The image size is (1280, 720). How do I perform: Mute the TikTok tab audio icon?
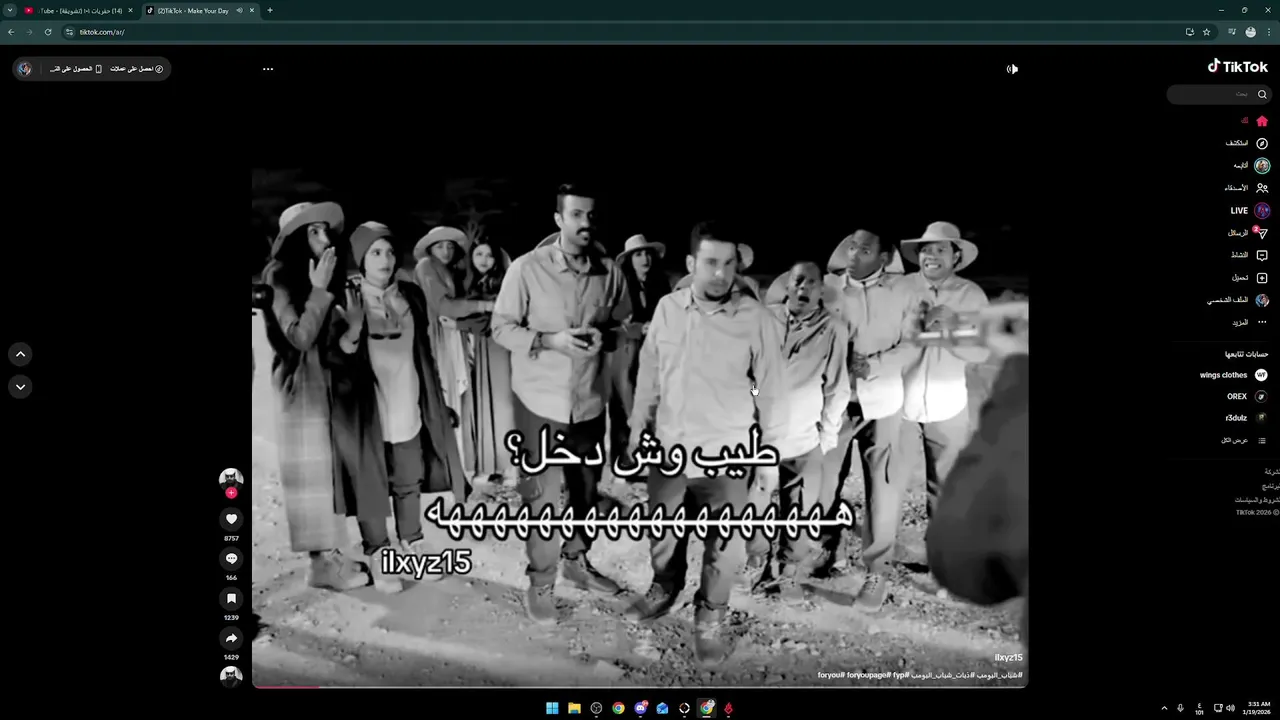point(239,10)
